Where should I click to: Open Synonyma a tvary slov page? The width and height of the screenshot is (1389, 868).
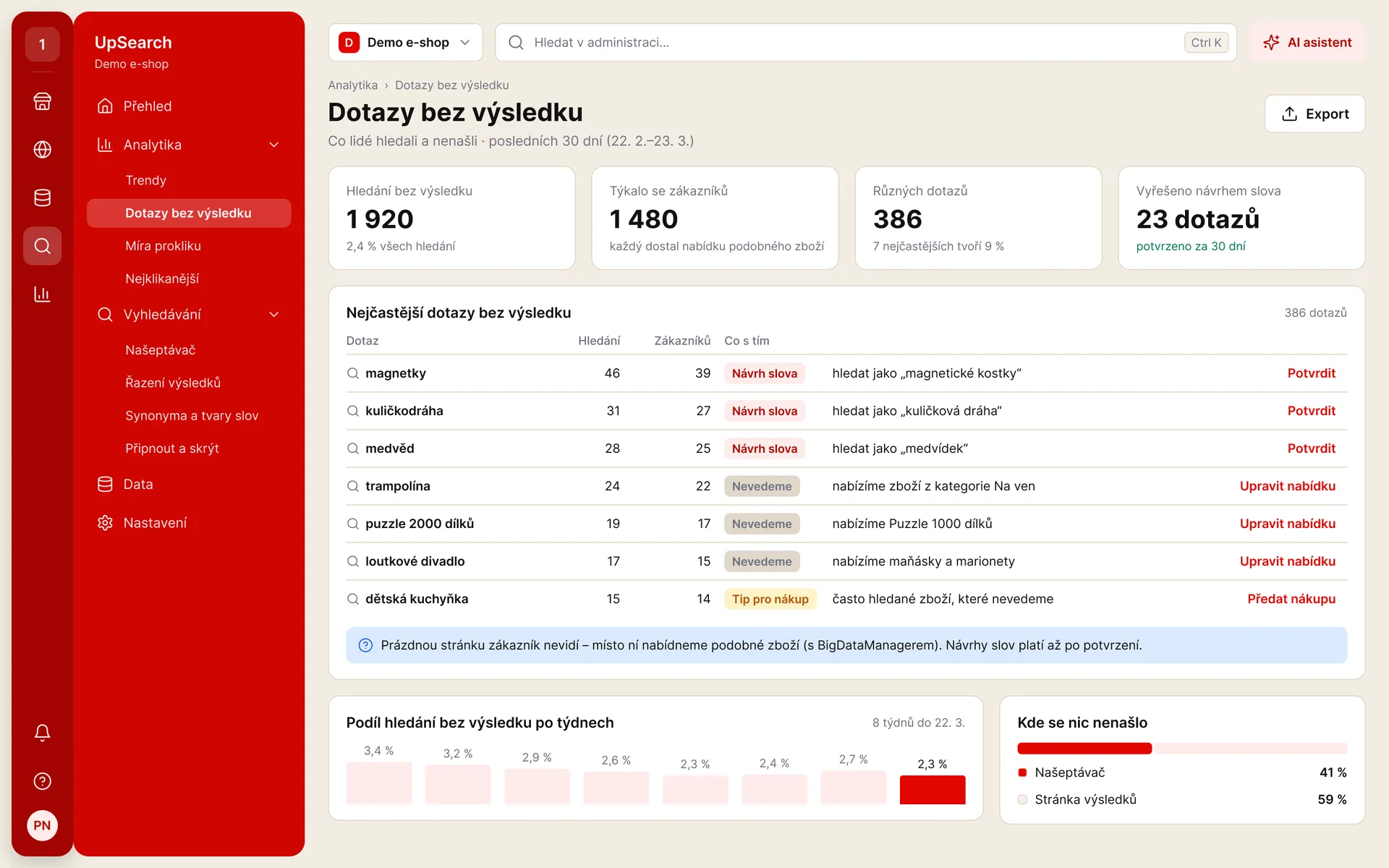coord(188,416)
